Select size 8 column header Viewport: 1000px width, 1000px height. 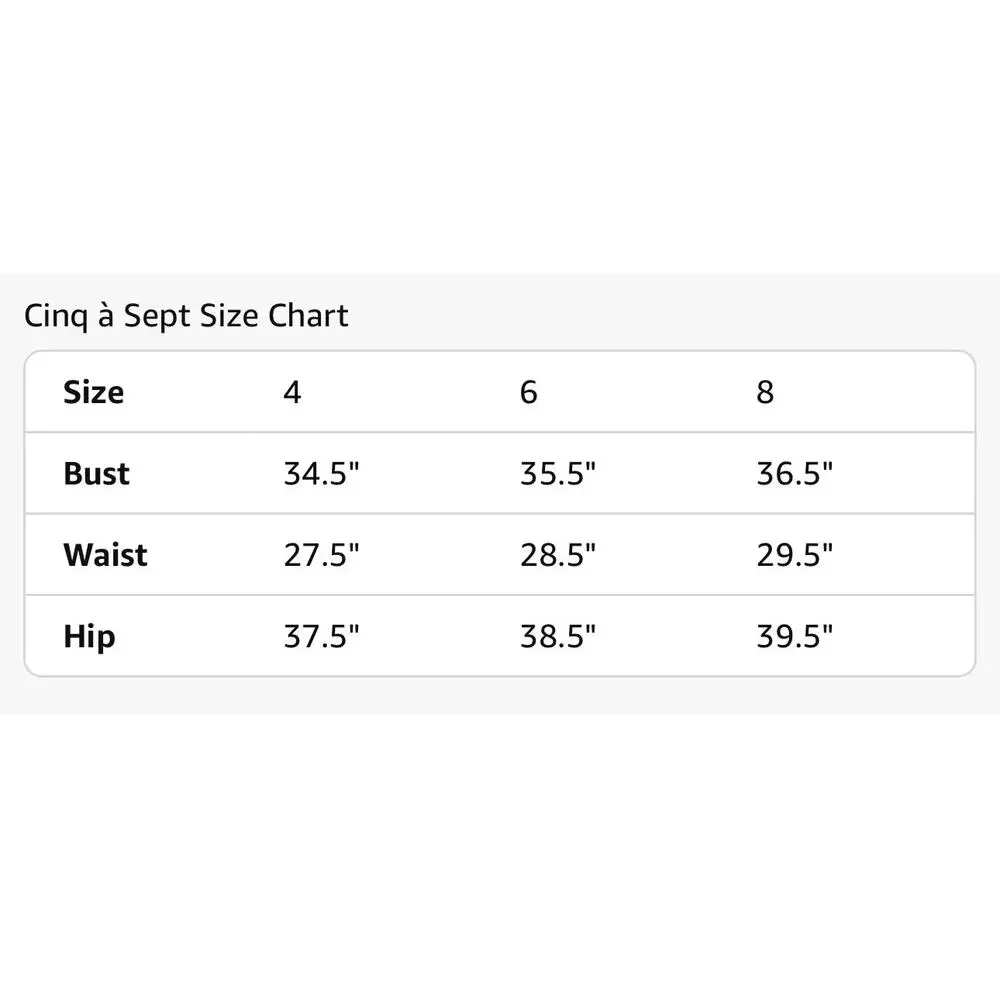pos(765,392)
